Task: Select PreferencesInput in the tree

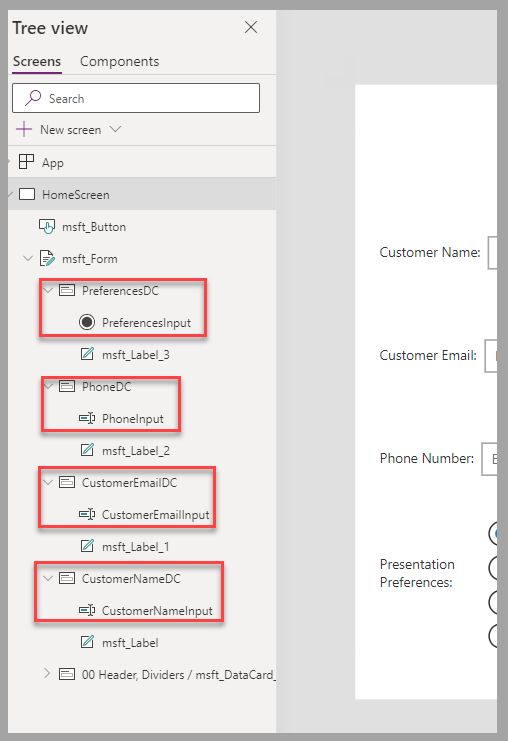Action: 146,323
